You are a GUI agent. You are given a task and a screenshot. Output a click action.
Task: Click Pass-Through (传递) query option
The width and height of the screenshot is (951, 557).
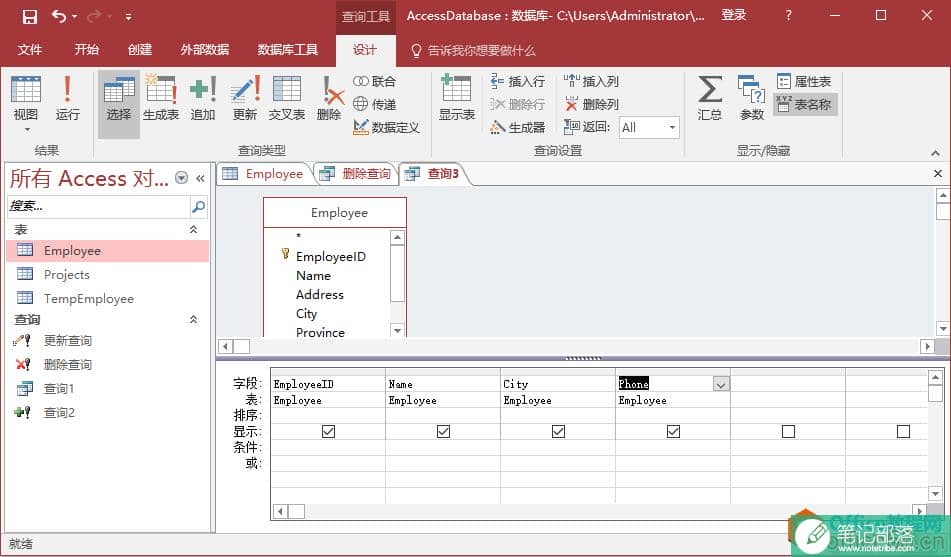(375, 104)
